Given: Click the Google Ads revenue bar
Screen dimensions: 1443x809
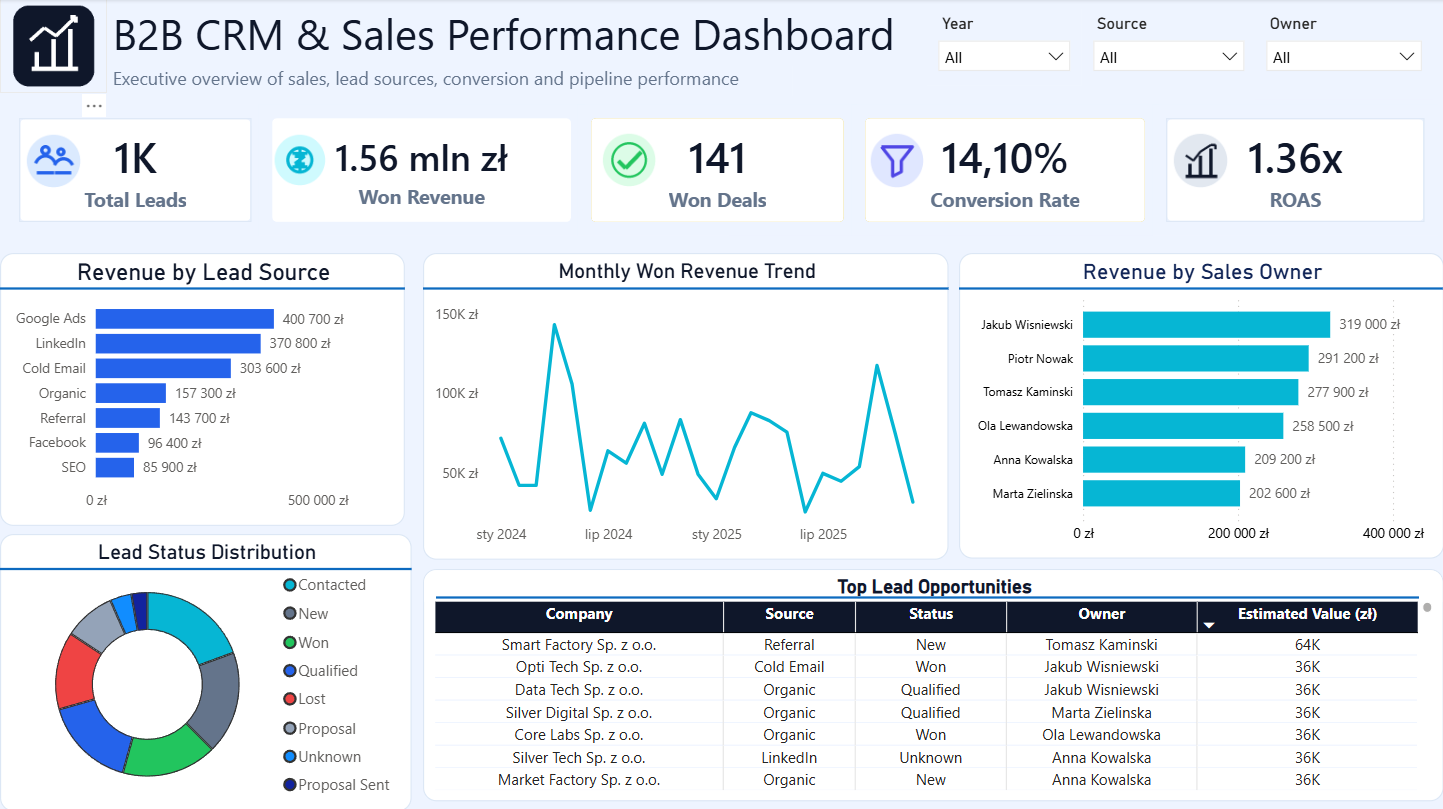Looking at the screenshot, I should point(185,319).
